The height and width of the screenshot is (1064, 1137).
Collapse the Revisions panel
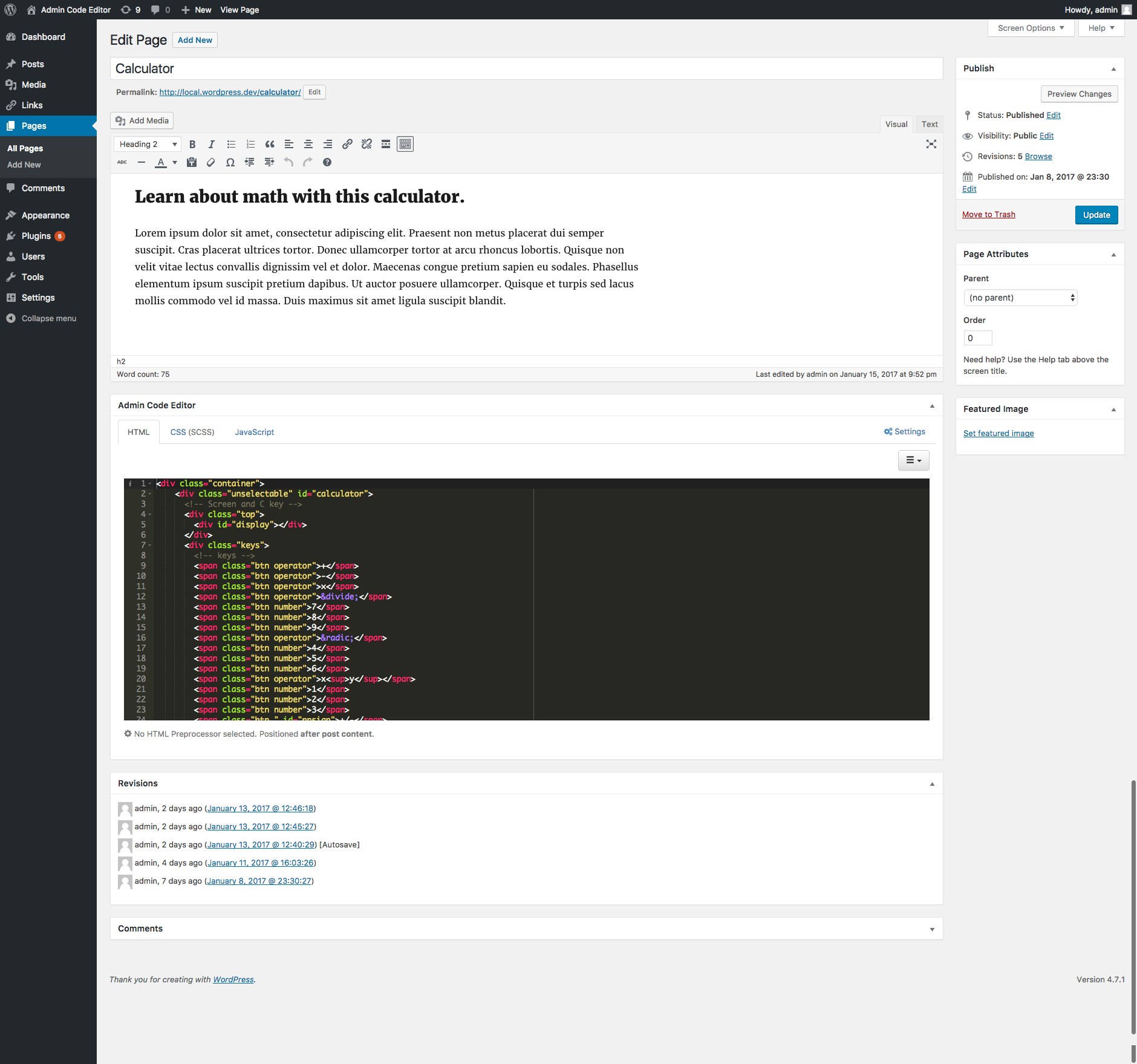[x=931, y=783]
